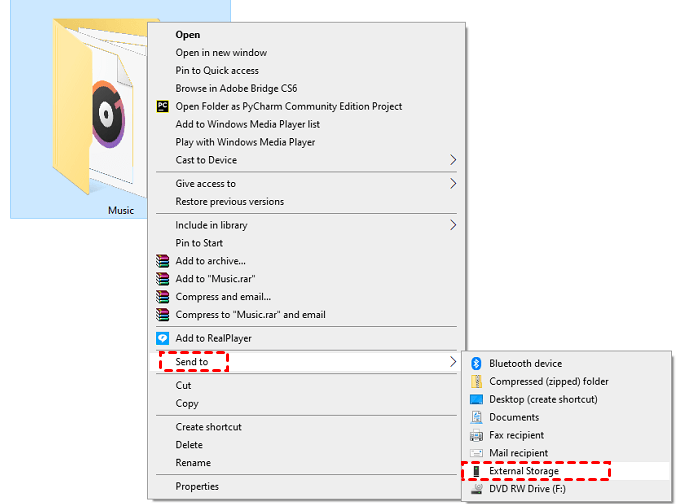Select Open in new window
The image size is (692, 504).
tap(306, 53)
